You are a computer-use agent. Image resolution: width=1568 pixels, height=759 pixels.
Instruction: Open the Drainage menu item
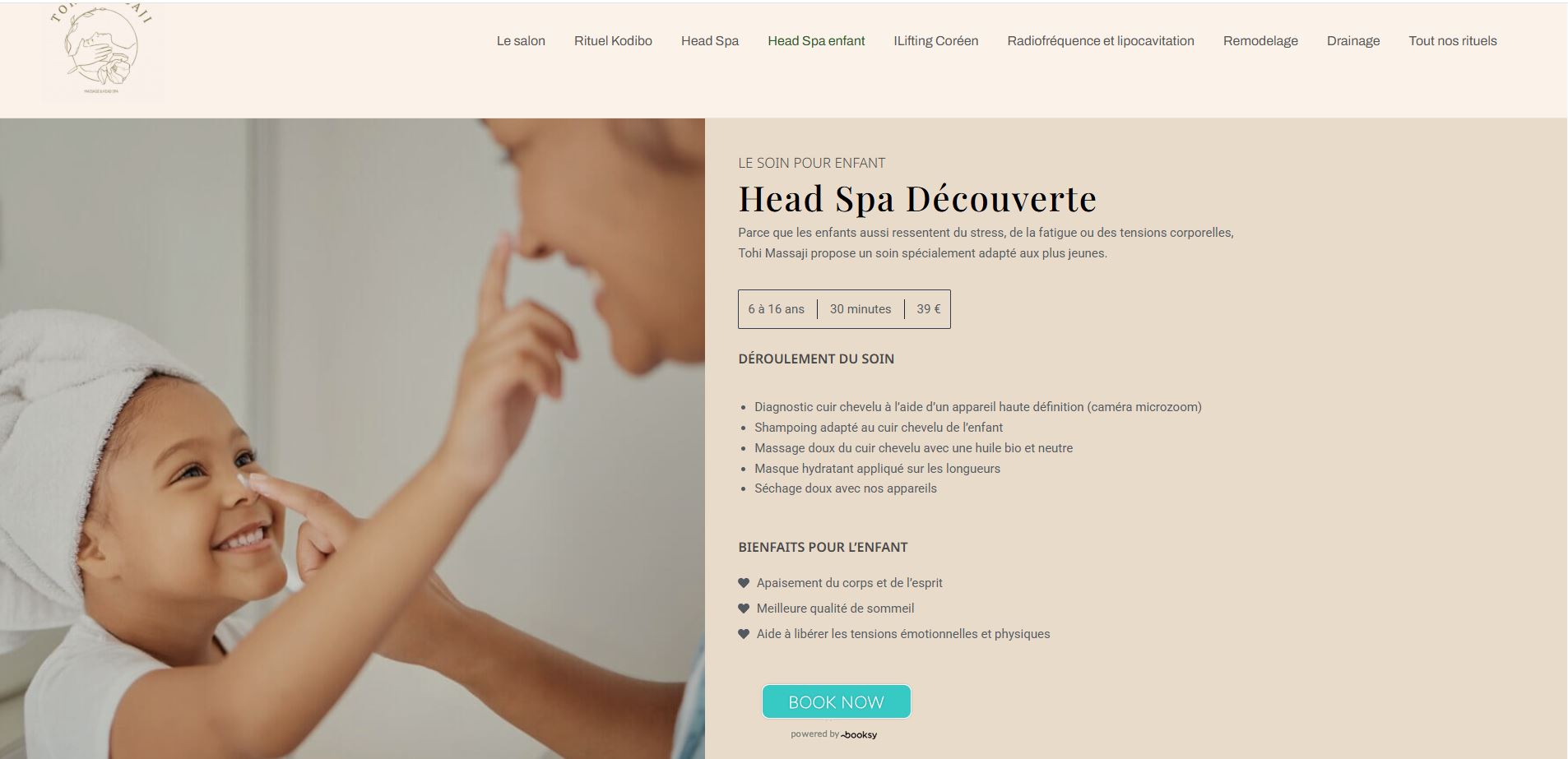[1353, 41]
